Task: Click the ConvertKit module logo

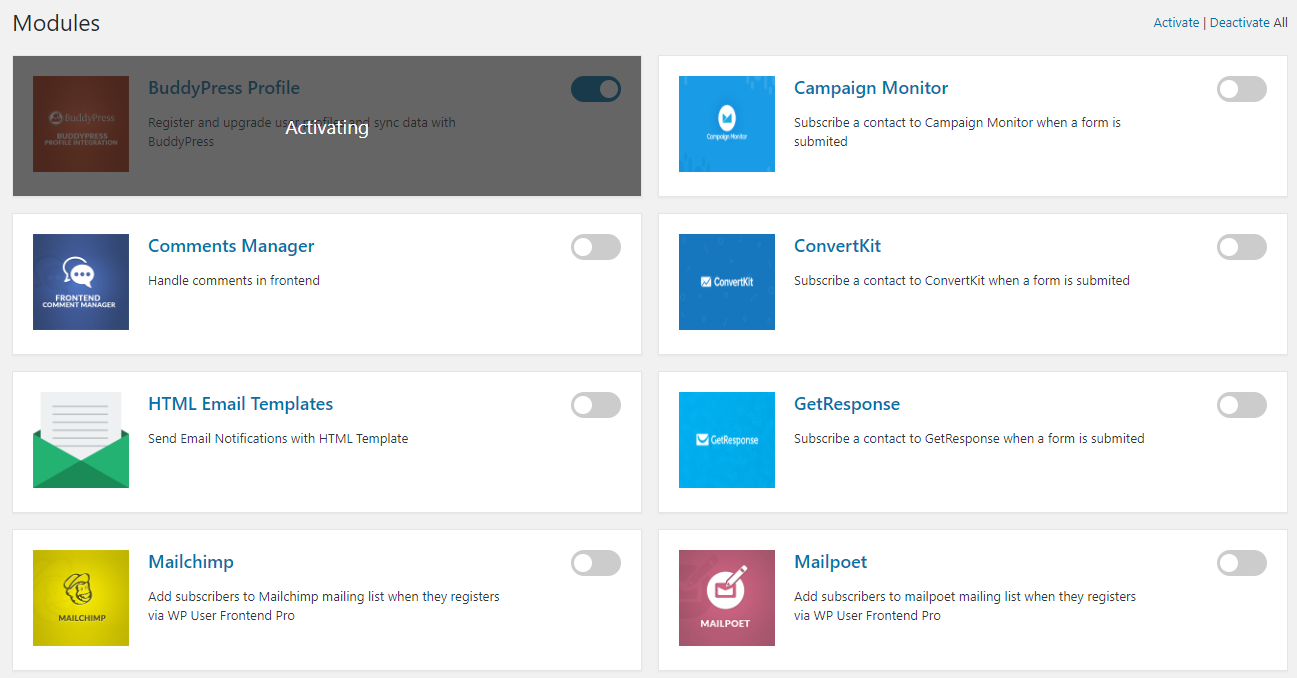Action: [727, 282]
